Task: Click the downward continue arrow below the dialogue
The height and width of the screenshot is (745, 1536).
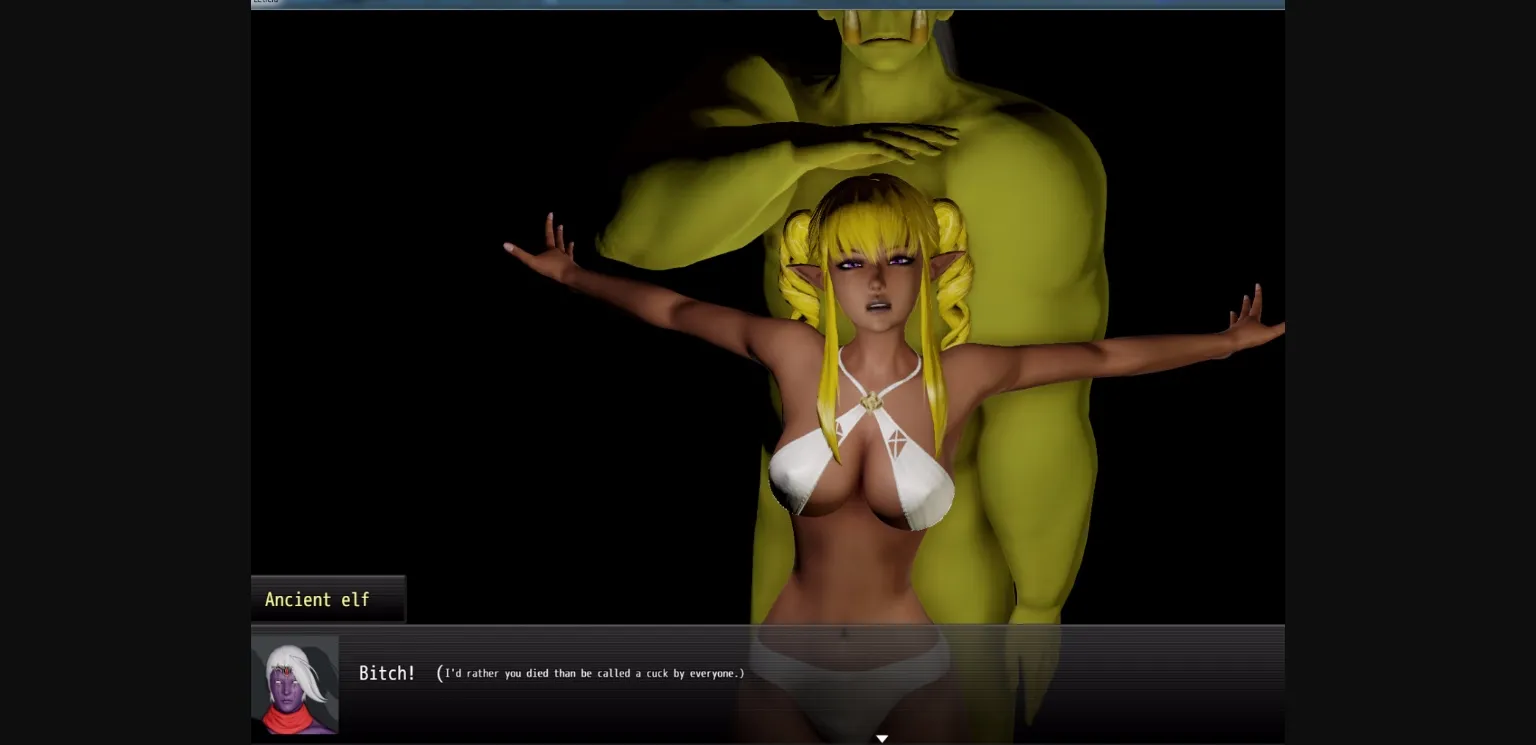Action: (882, 739)
